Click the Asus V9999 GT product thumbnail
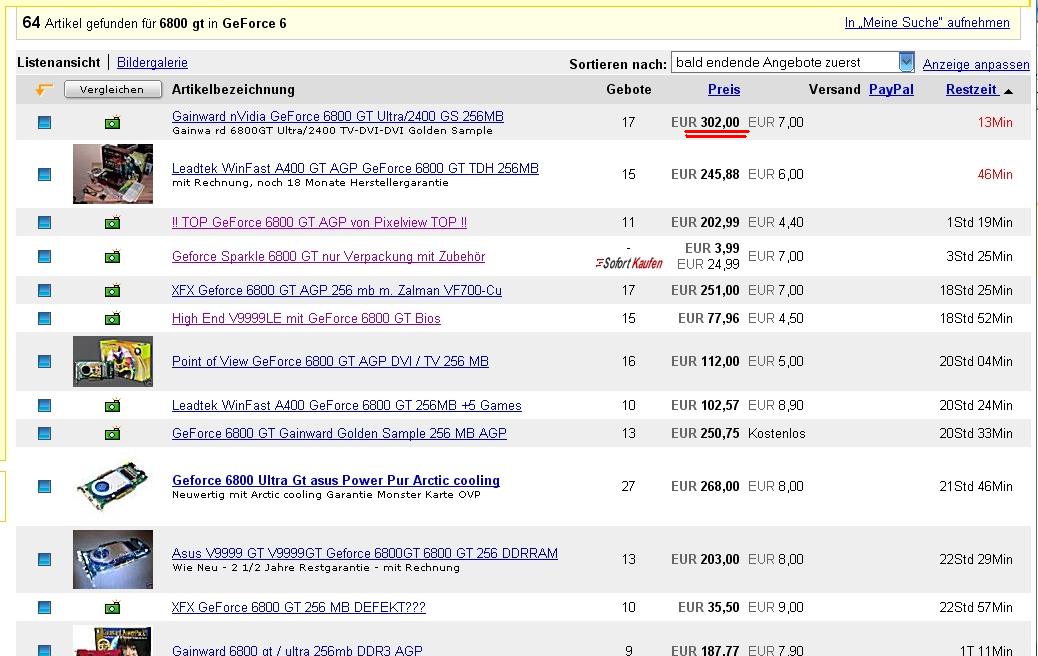The image size is (1038, 656). (113, 559)
